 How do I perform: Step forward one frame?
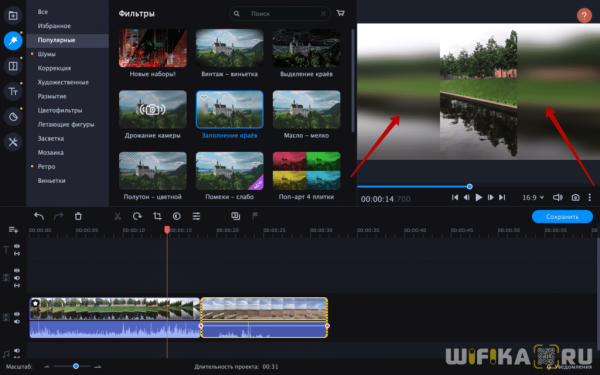490,197
